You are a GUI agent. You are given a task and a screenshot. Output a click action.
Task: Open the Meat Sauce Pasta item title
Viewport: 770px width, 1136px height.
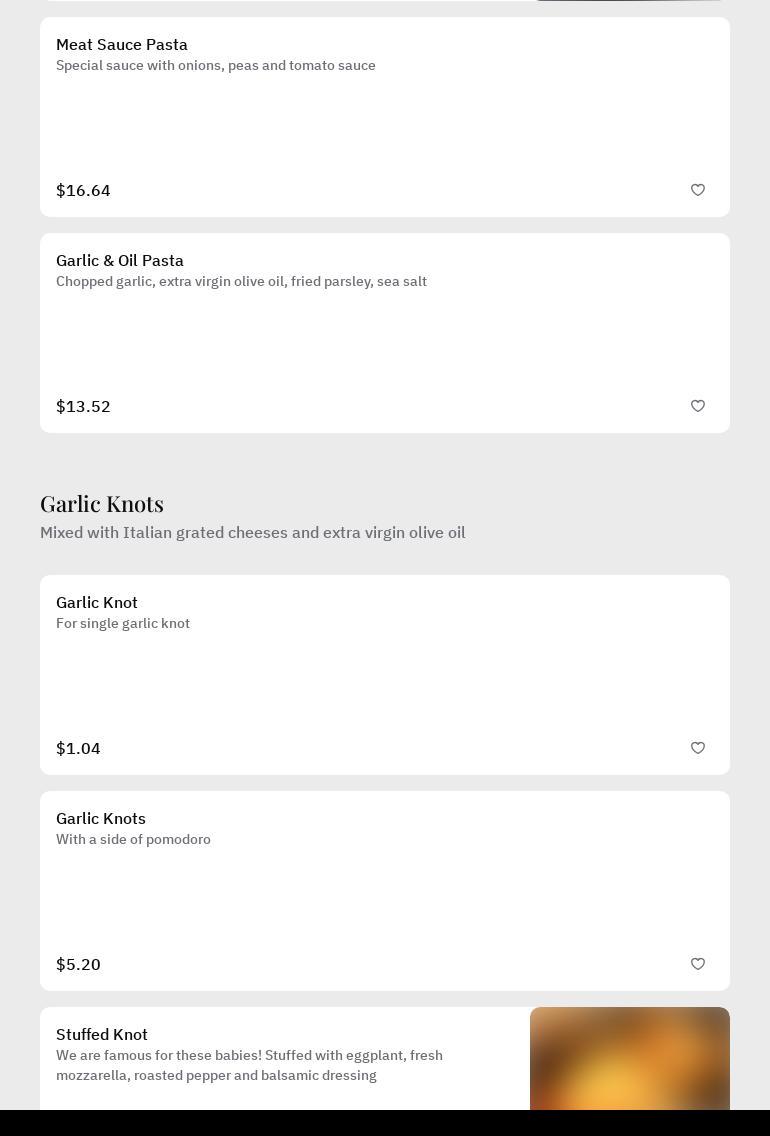coord(122,45)
